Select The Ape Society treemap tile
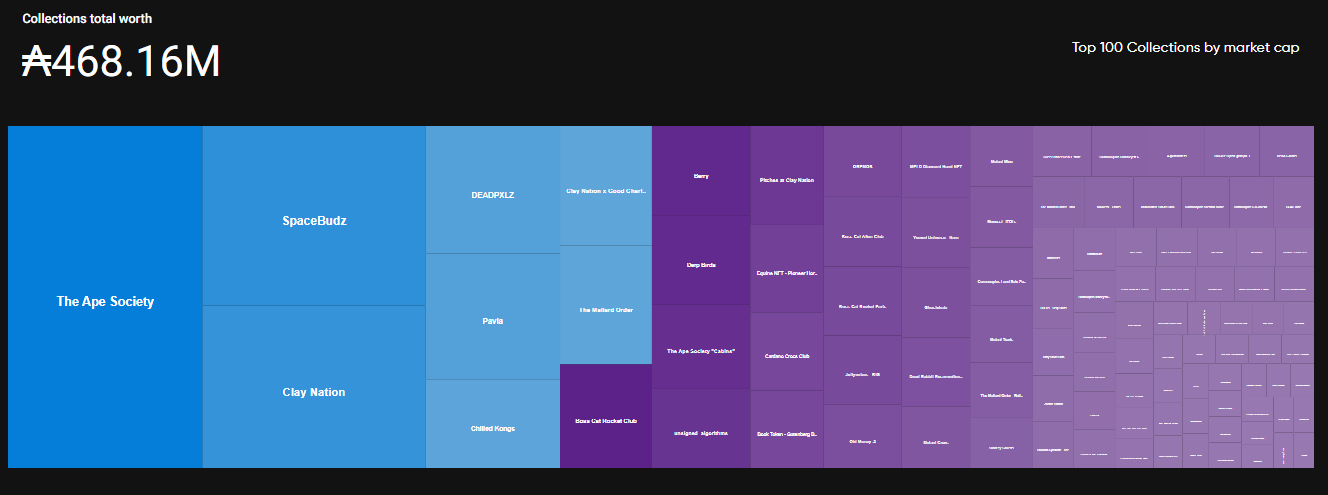The width and height of the screenshot is (1328, 495). 105,297
